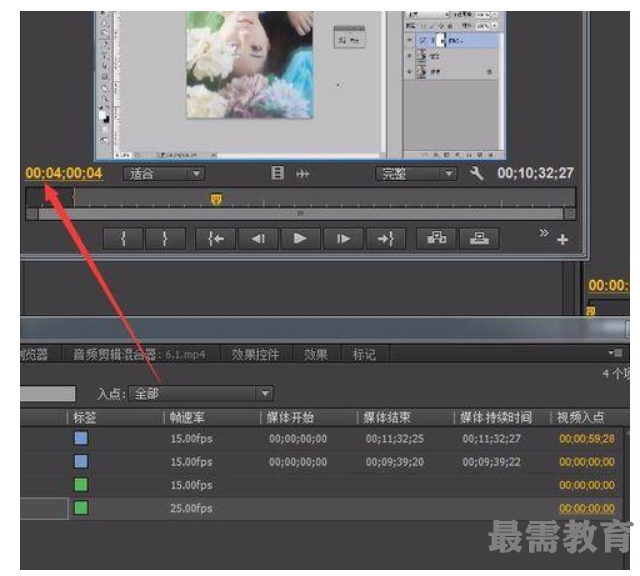640x576 pixels.
Task: Click the plus button editor icon
Action: (562, 240)
